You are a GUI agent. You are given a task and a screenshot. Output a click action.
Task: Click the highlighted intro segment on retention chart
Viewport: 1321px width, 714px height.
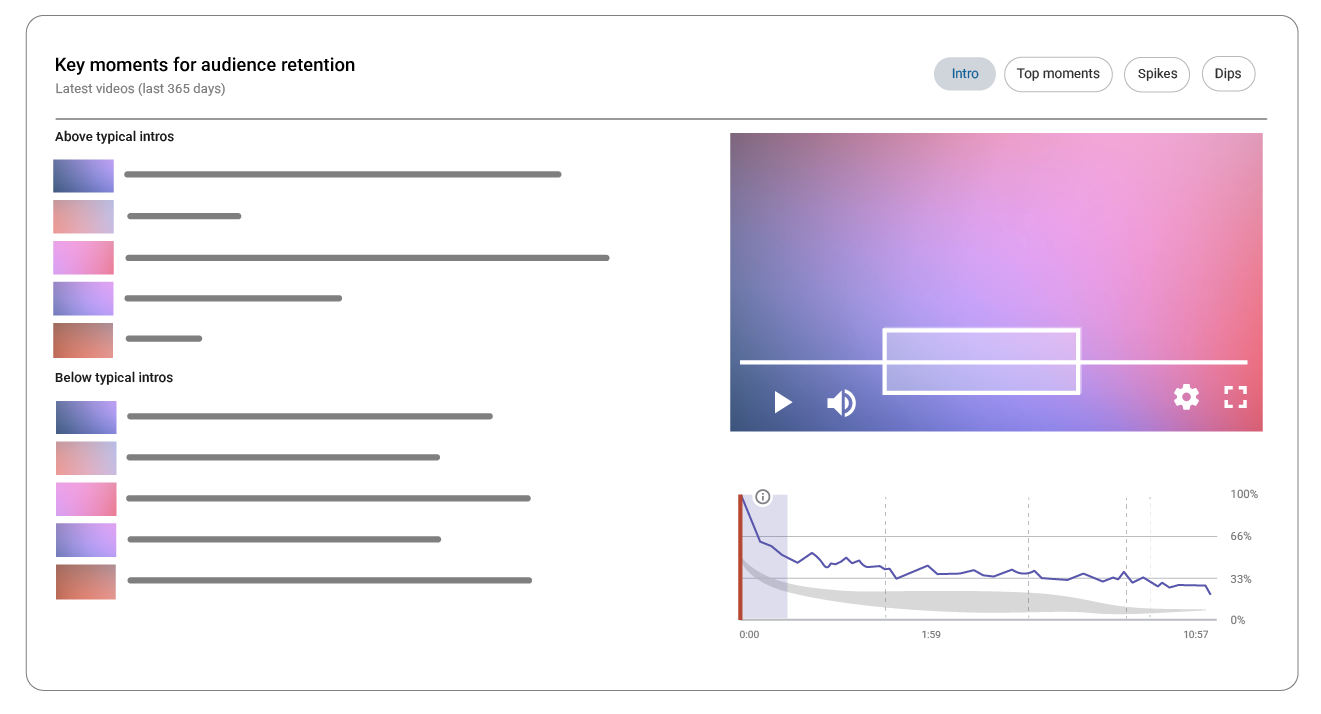(x=765, y=557)
